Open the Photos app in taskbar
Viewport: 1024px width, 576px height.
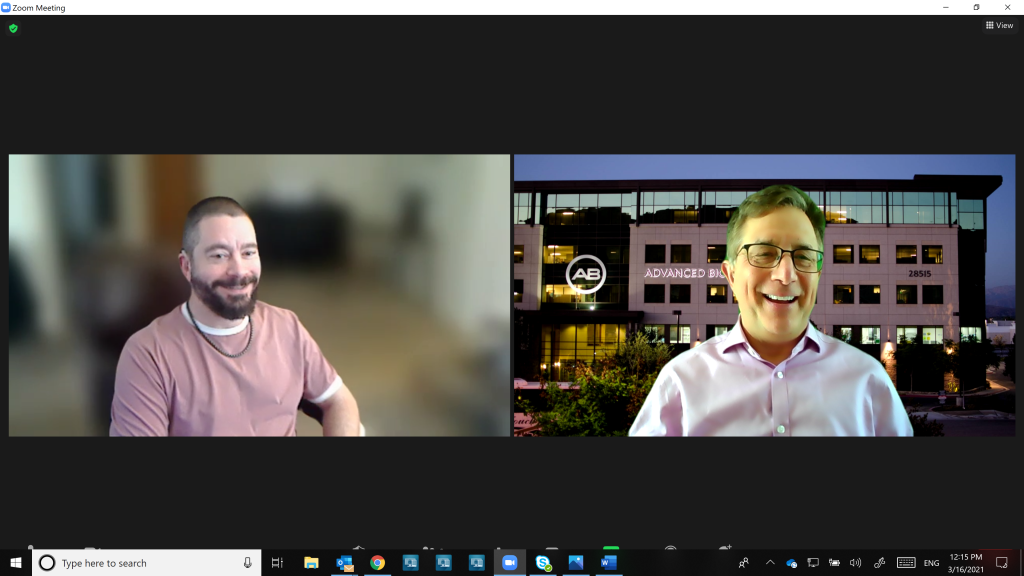pos(575,563)
